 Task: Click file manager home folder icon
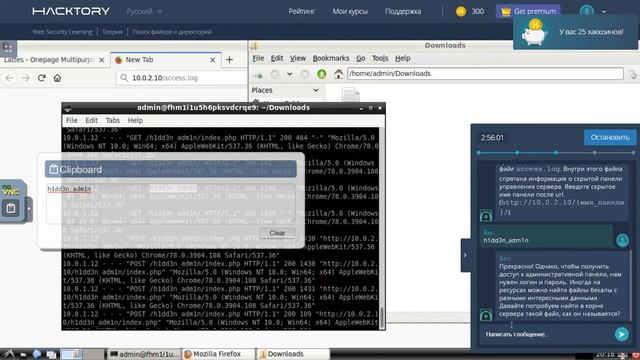tap(338, 74)
